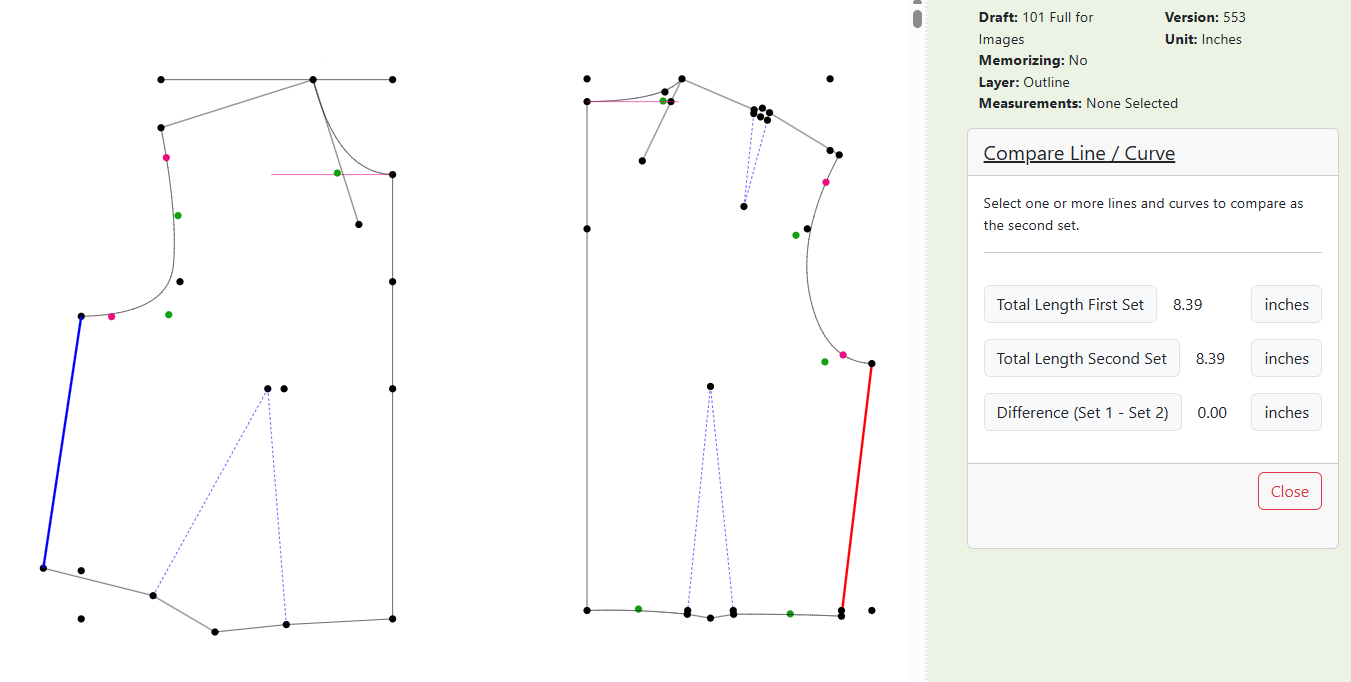Select the blue side seam line

tap(62, 442)
